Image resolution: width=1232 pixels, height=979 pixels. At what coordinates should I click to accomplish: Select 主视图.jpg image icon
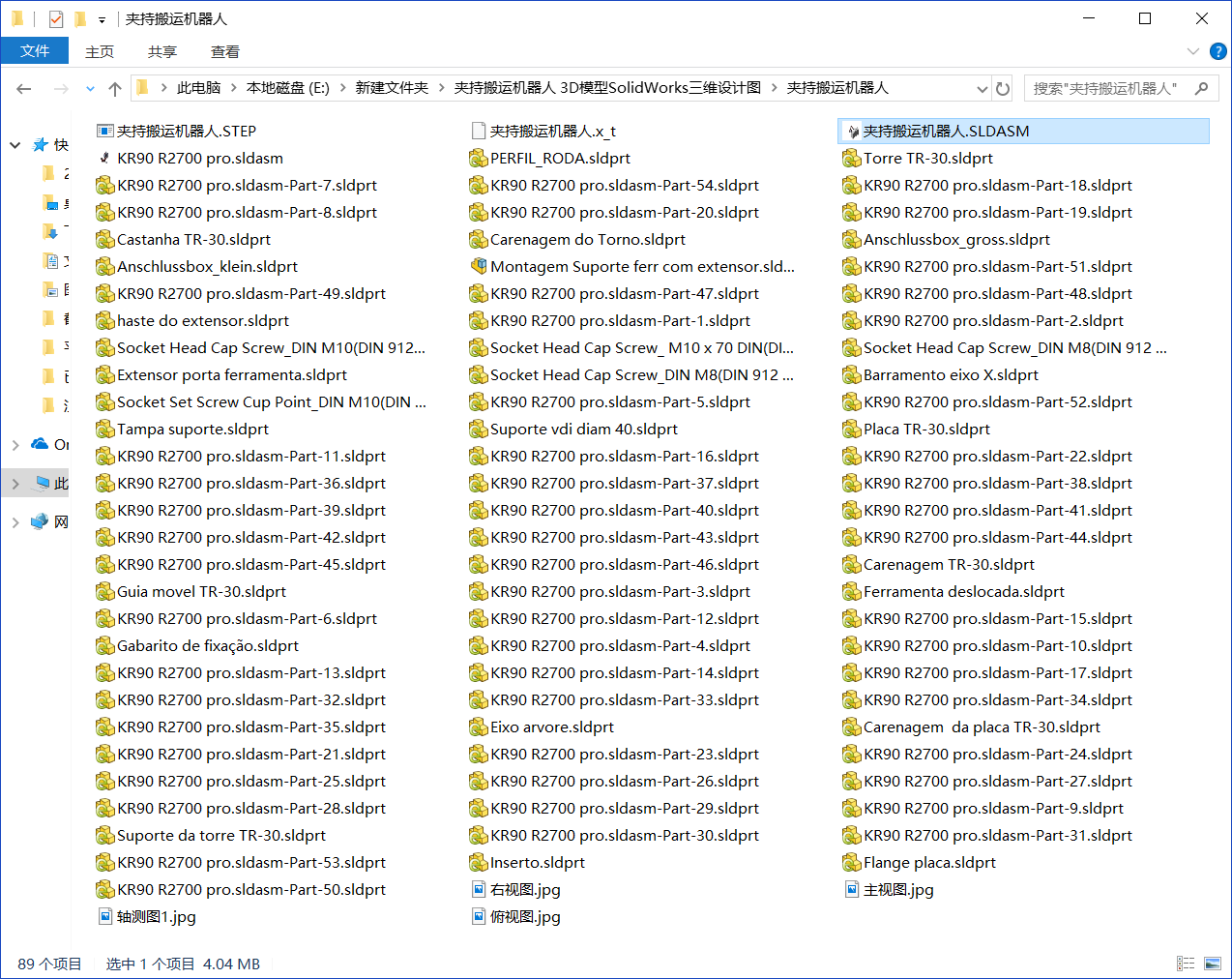852,890
